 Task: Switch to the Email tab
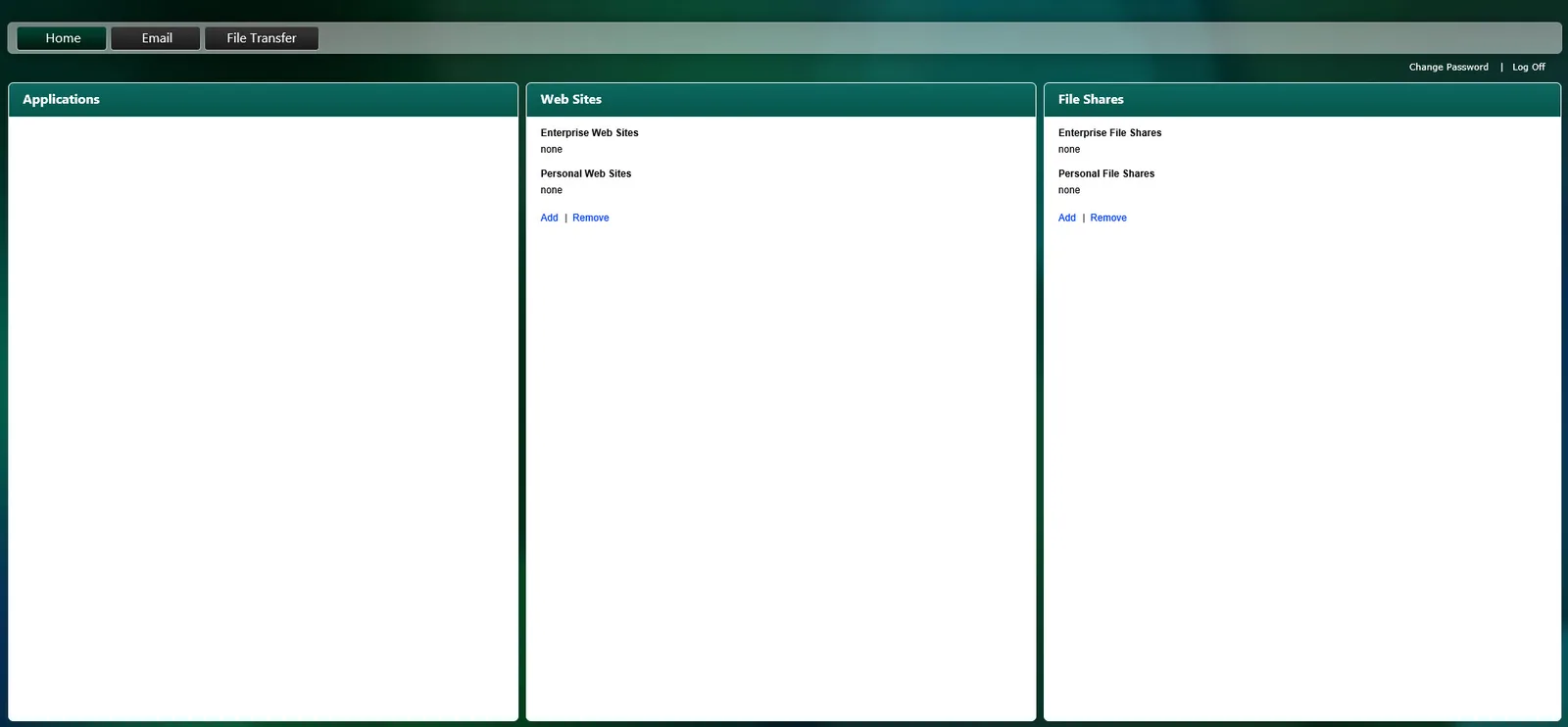point(156,38)
